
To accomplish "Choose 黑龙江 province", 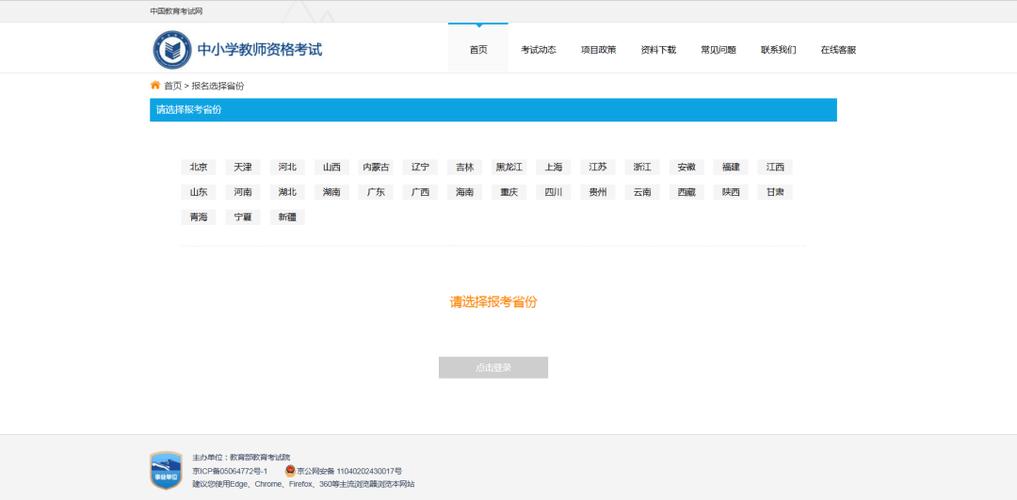I will (509, 167).
